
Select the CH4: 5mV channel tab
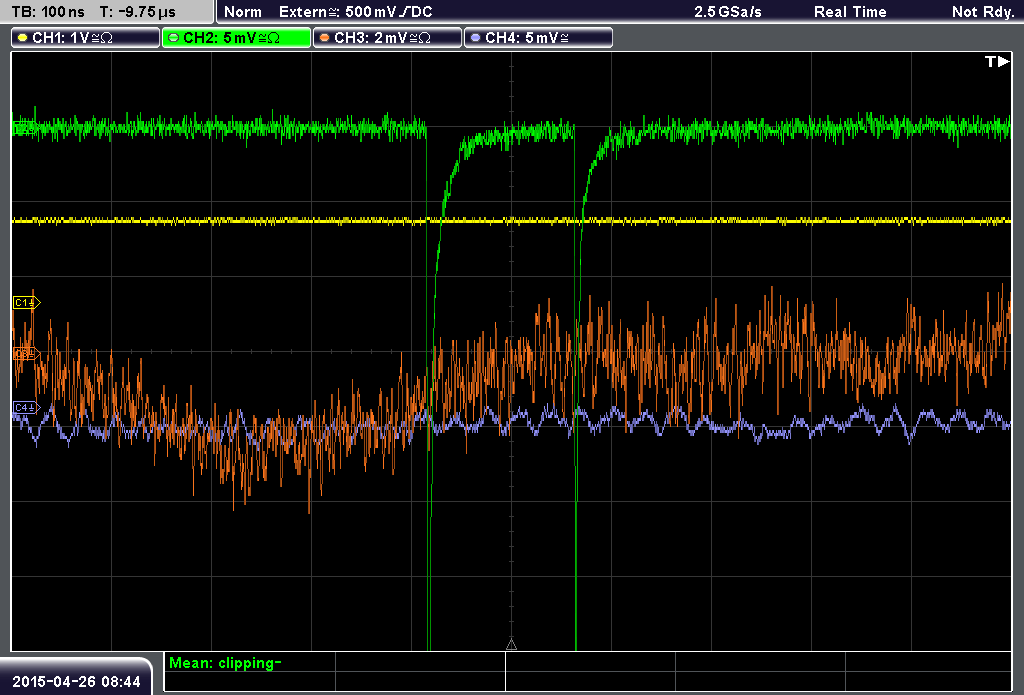(538, 38)
